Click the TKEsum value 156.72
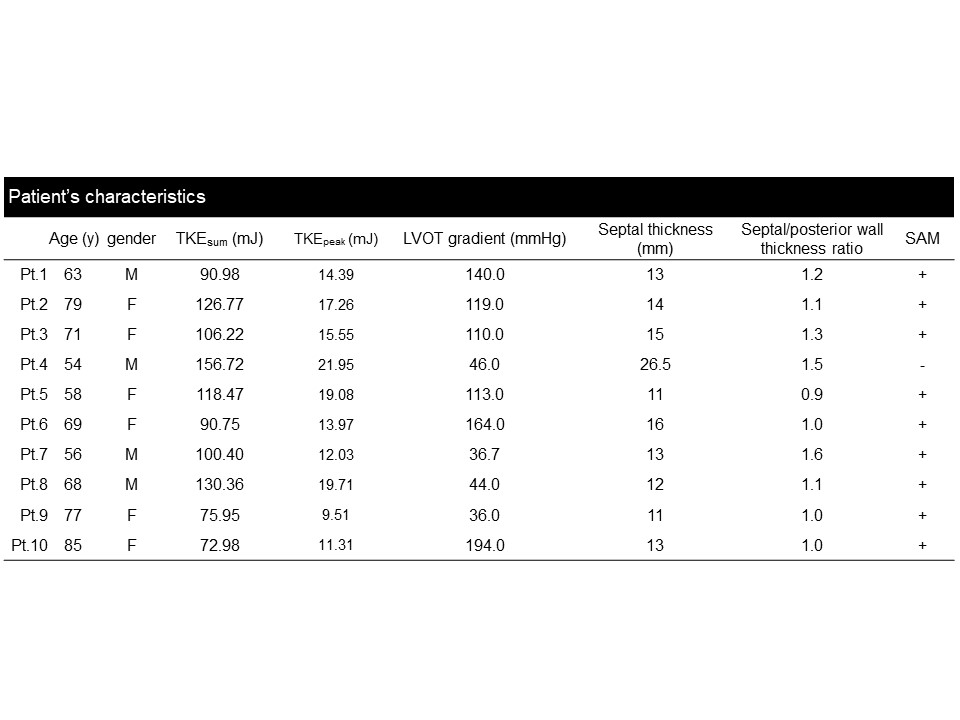 tap(219, 364)
